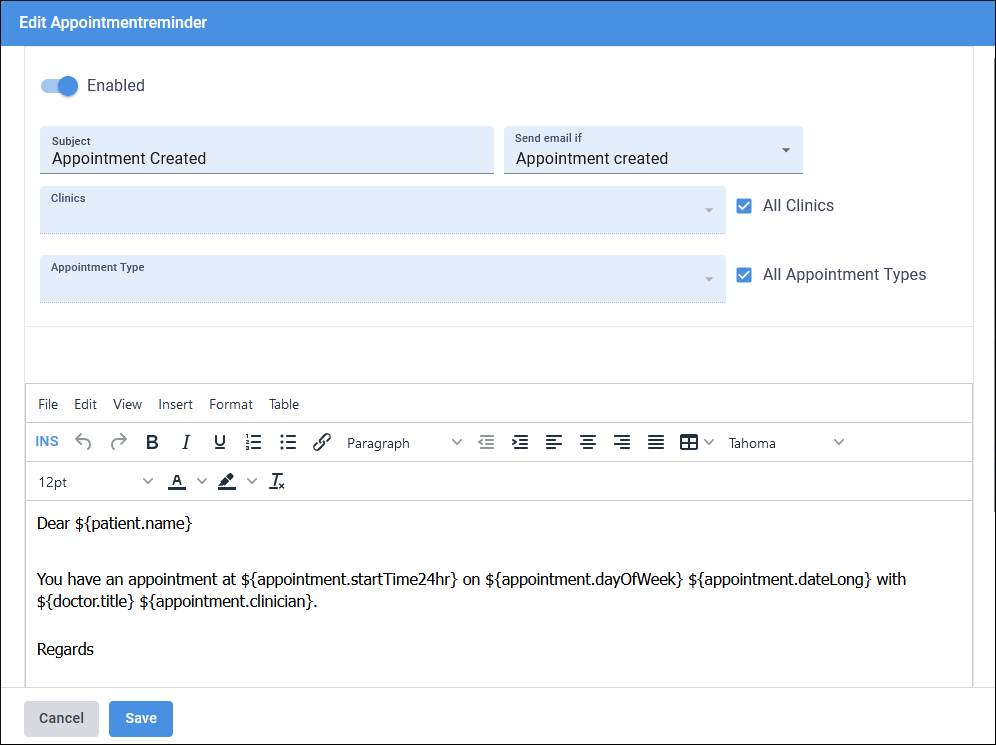
Task: Open the Send email if dropdown
Action: (787, 149)
